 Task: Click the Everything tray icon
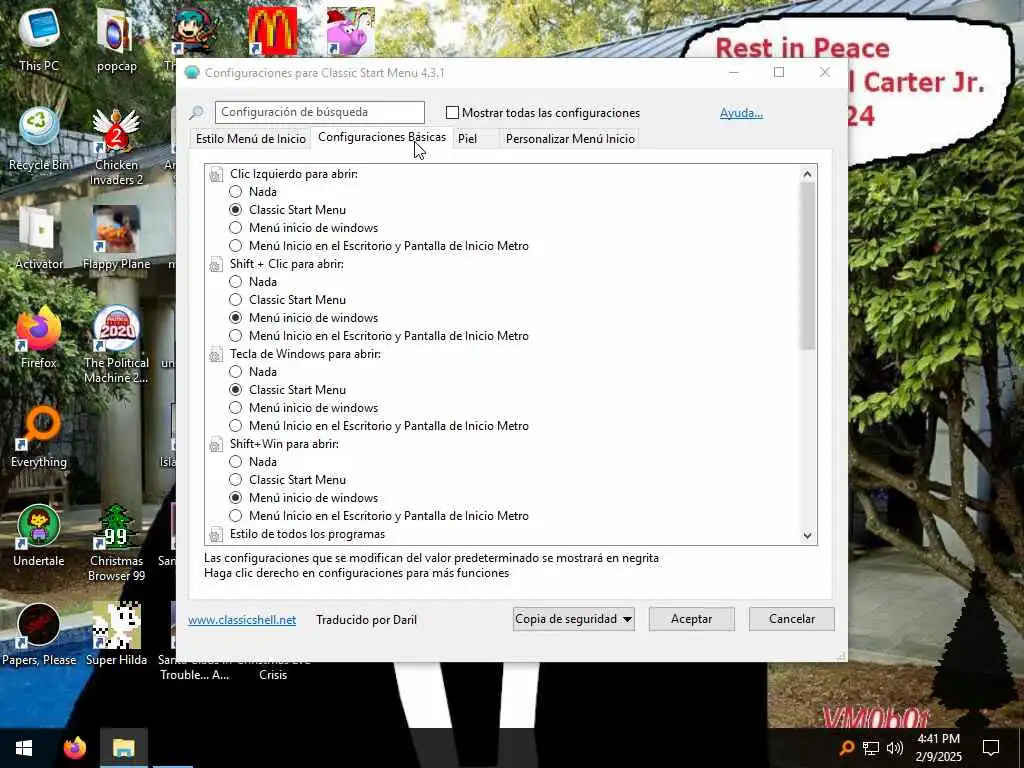pyautogui.click(x=846, y=748)
